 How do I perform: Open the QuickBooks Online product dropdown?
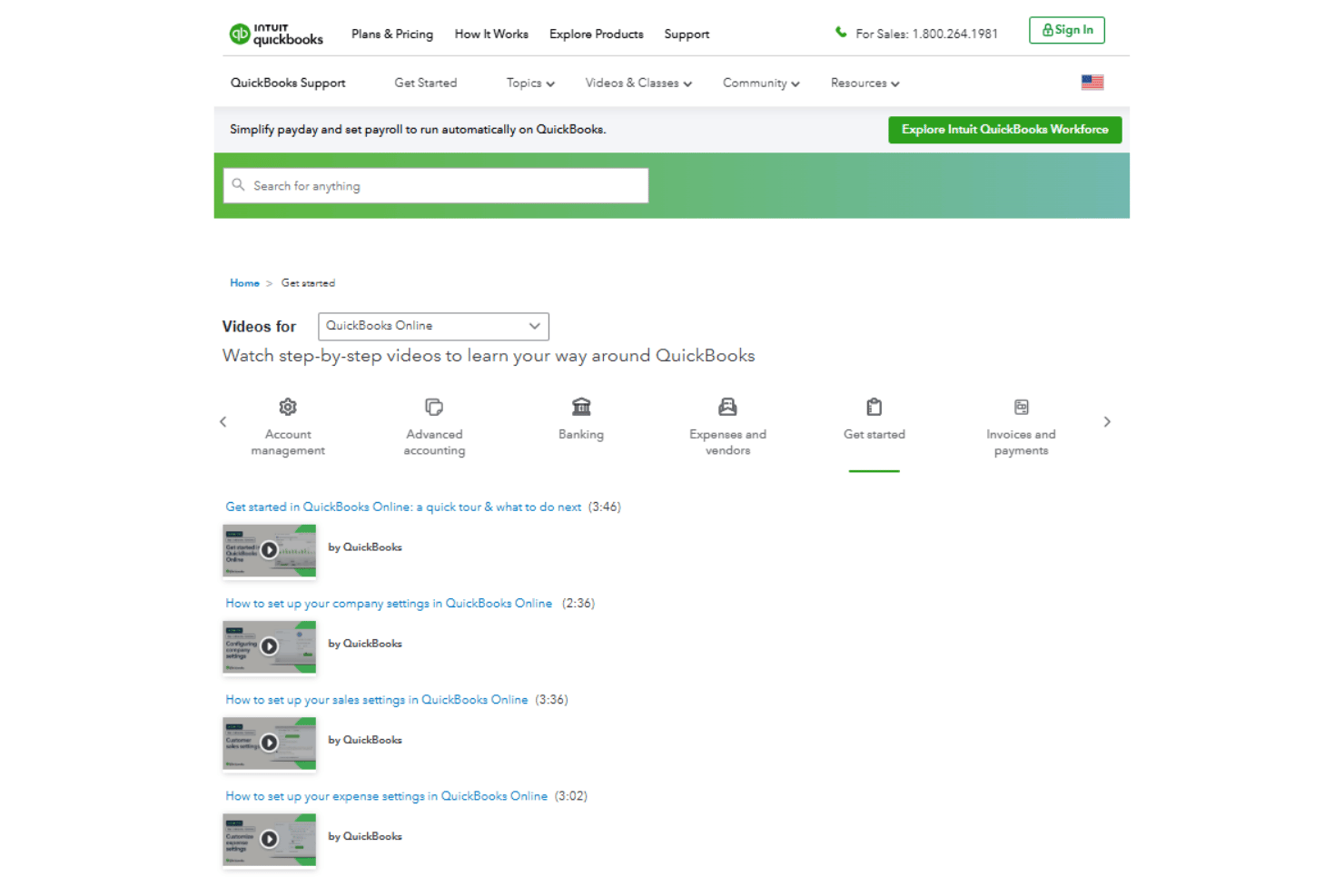433,326
